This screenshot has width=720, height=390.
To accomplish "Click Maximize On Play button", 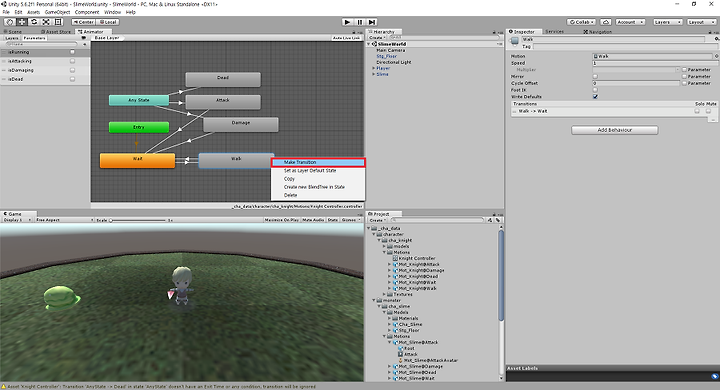I will point(281,220).
